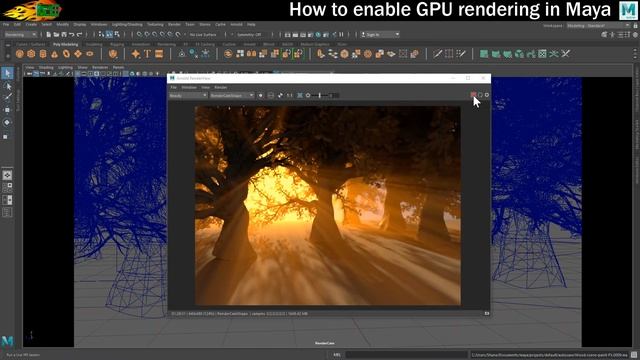This screenshot has height=360, width=640.
Task: Toggle Select by hierarchy mode
Action: click(101, 35)
